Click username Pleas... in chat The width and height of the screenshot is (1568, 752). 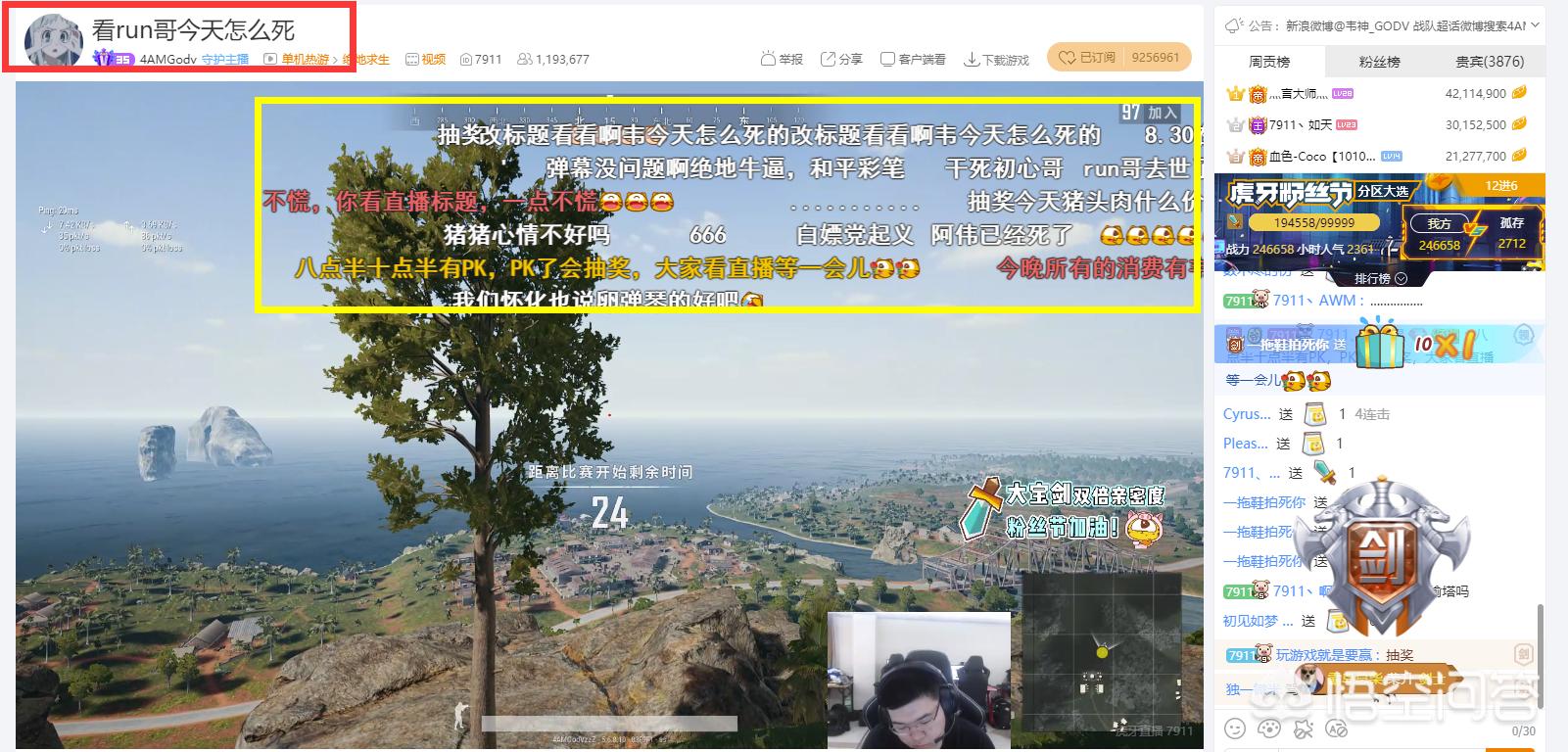(1245, 444)
